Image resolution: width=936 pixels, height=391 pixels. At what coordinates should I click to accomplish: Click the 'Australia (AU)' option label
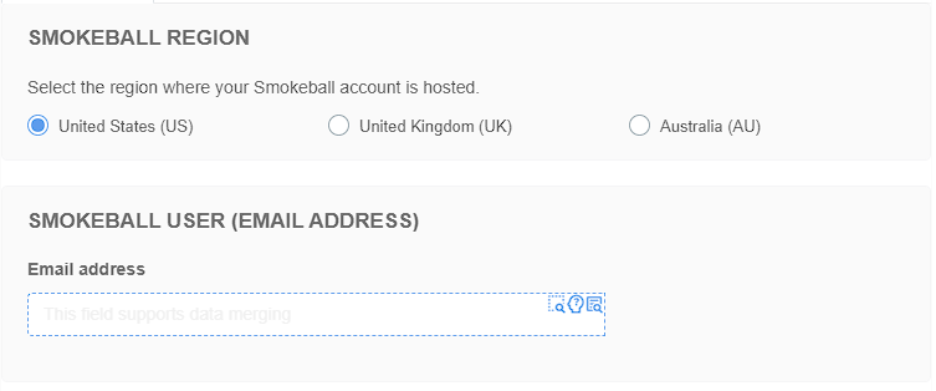click(710, 127)
